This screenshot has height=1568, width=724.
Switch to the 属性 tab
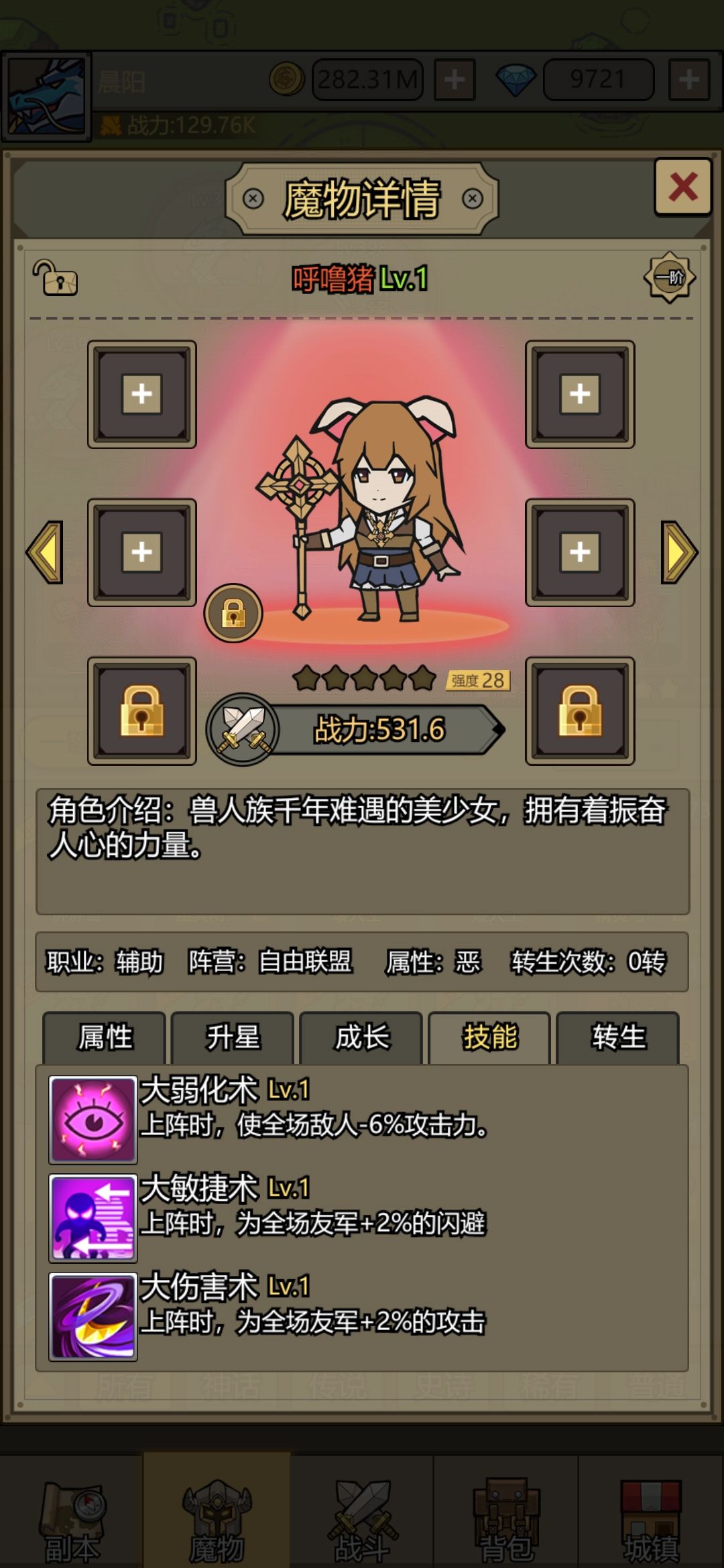105,1037
